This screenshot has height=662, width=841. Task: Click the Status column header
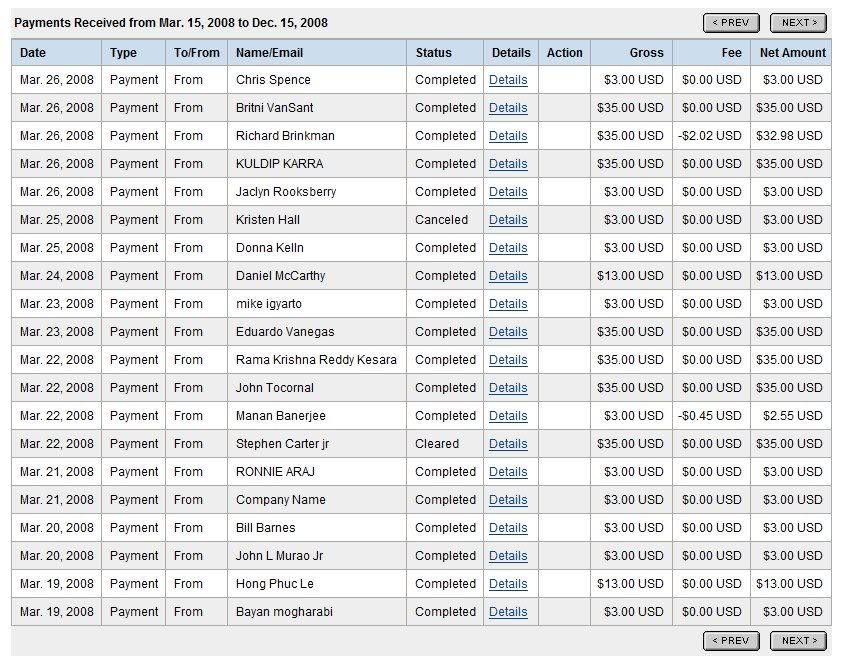pyautogui.click(x=433, y=53)
